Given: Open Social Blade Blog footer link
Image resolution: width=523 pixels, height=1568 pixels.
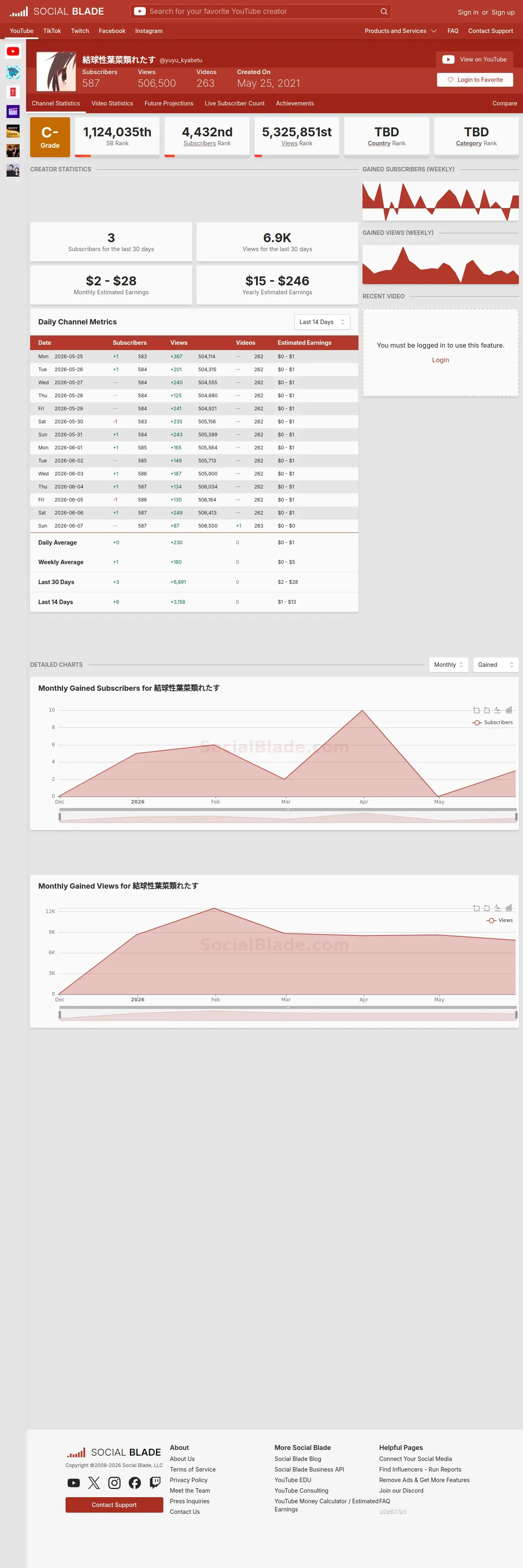Looking at the screenshot, I should pos(298,1459).
